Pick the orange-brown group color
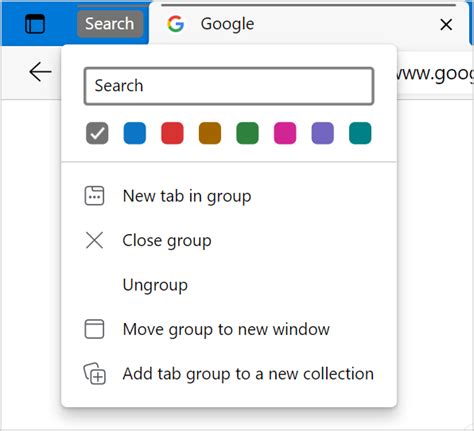Viewport: 474px width, 431px height. (210, 133)
